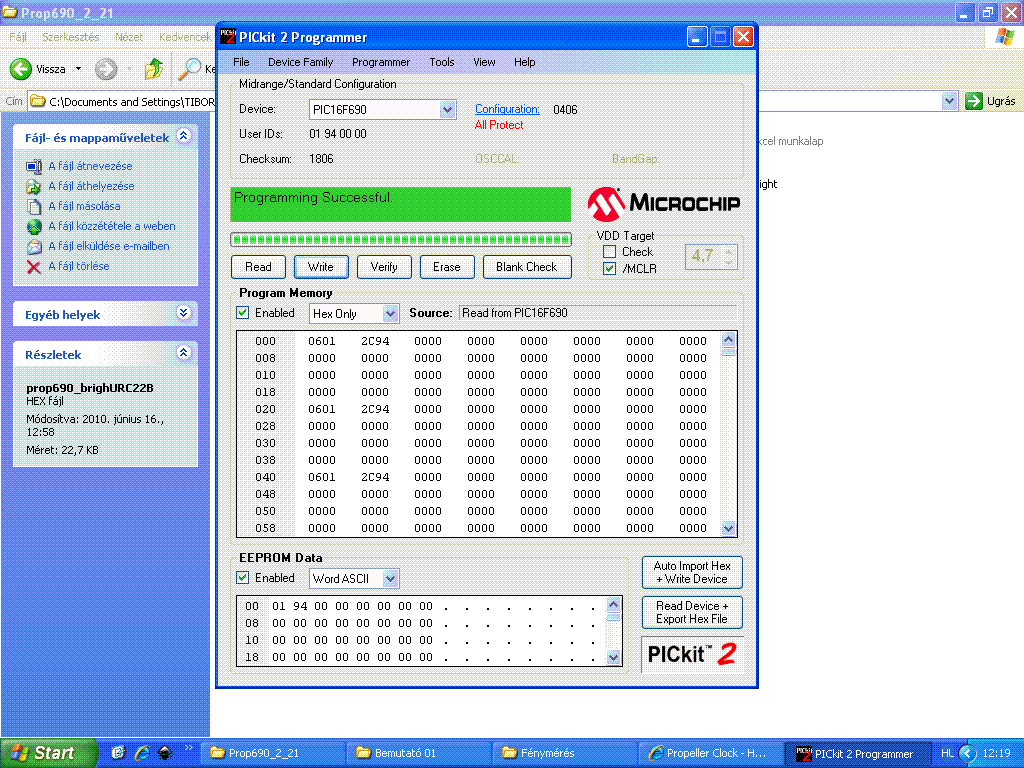Collapse the Részletek panel
This screenshot has height=768, width=1024.
click(184, 353)
